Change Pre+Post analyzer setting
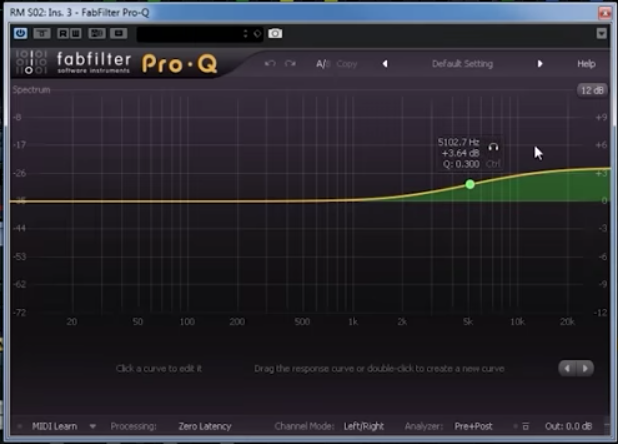 tap(473, 426)
